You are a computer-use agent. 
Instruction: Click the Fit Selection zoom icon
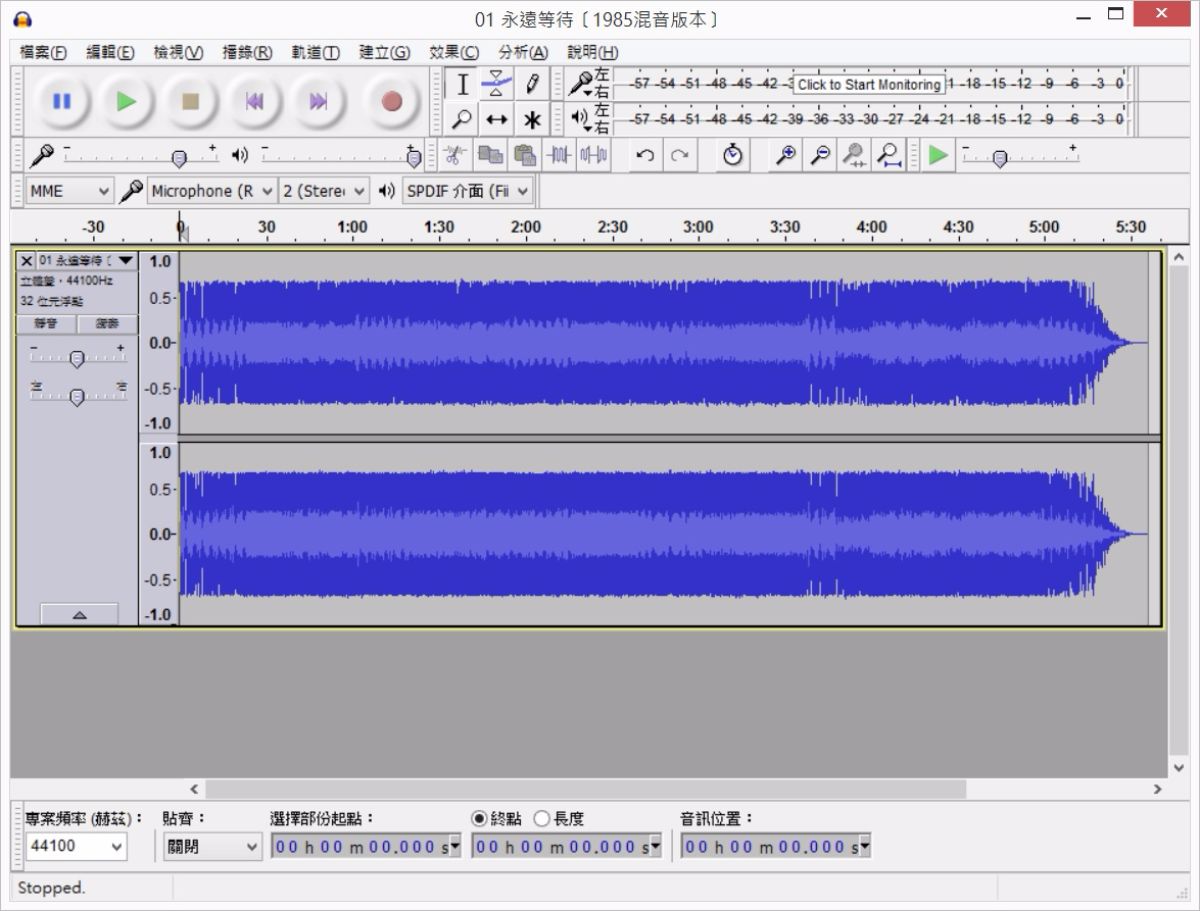854,155
